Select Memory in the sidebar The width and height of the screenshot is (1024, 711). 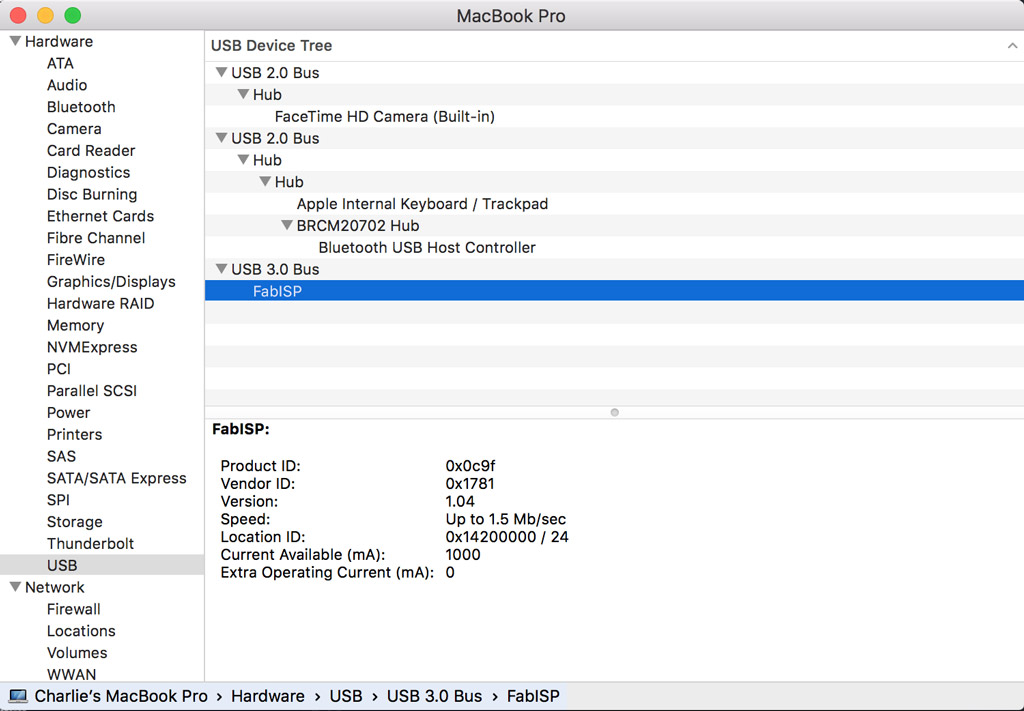pyautogui.click(x=75, y=325)
